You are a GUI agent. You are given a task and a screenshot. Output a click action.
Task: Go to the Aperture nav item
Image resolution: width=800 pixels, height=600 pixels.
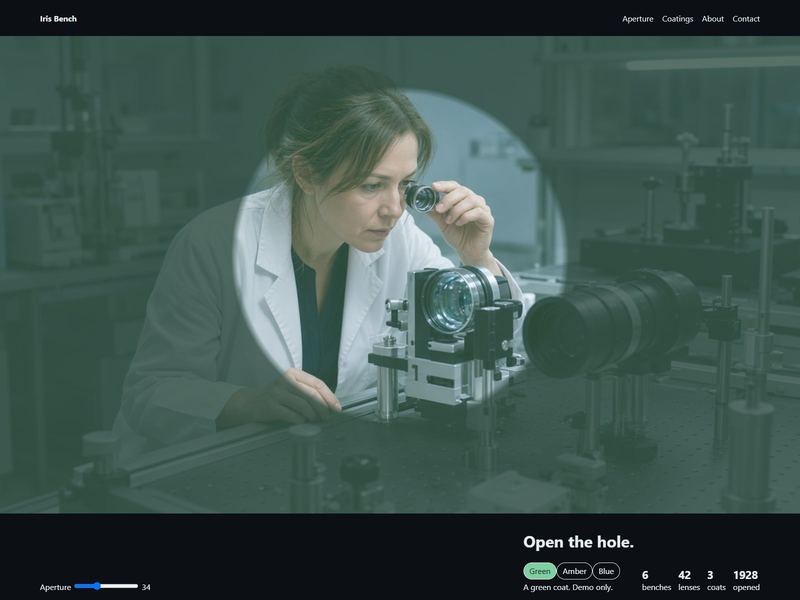point(637,19)
